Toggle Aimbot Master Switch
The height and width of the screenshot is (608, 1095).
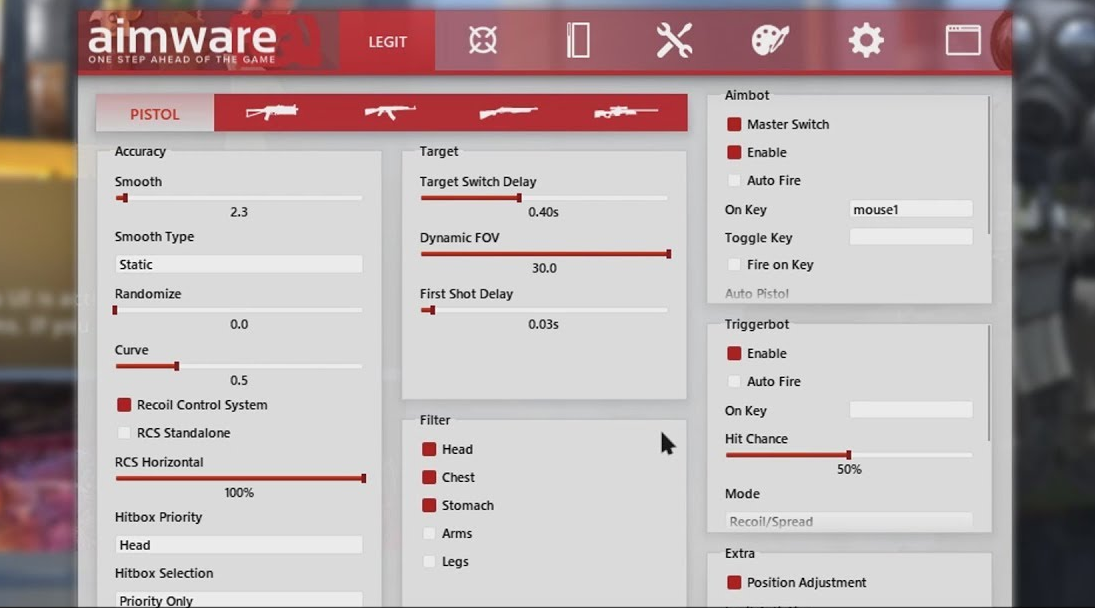click(x=734, y=124)
